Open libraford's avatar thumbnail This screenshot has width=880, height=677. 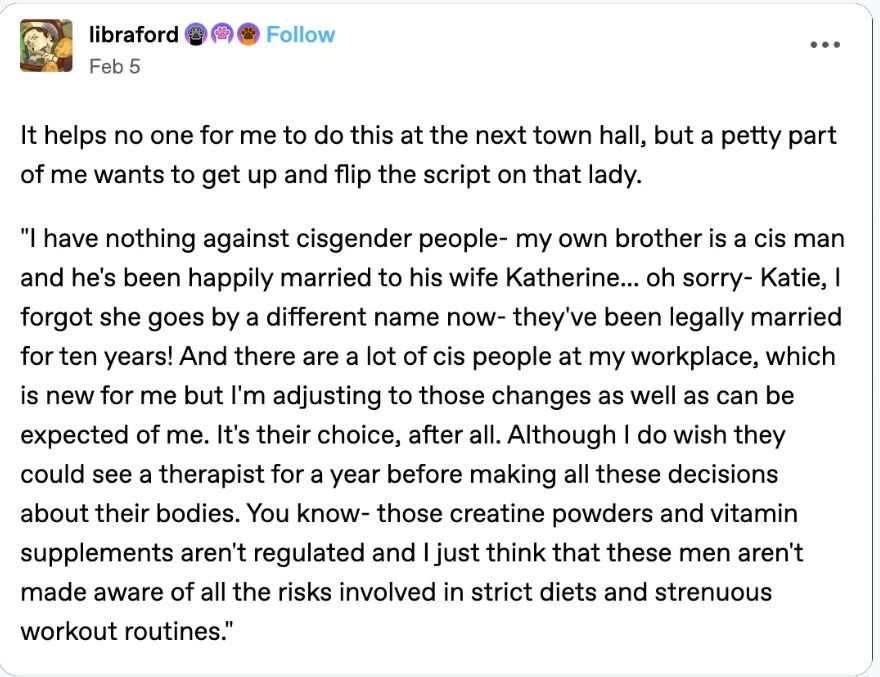pos(46,45)
